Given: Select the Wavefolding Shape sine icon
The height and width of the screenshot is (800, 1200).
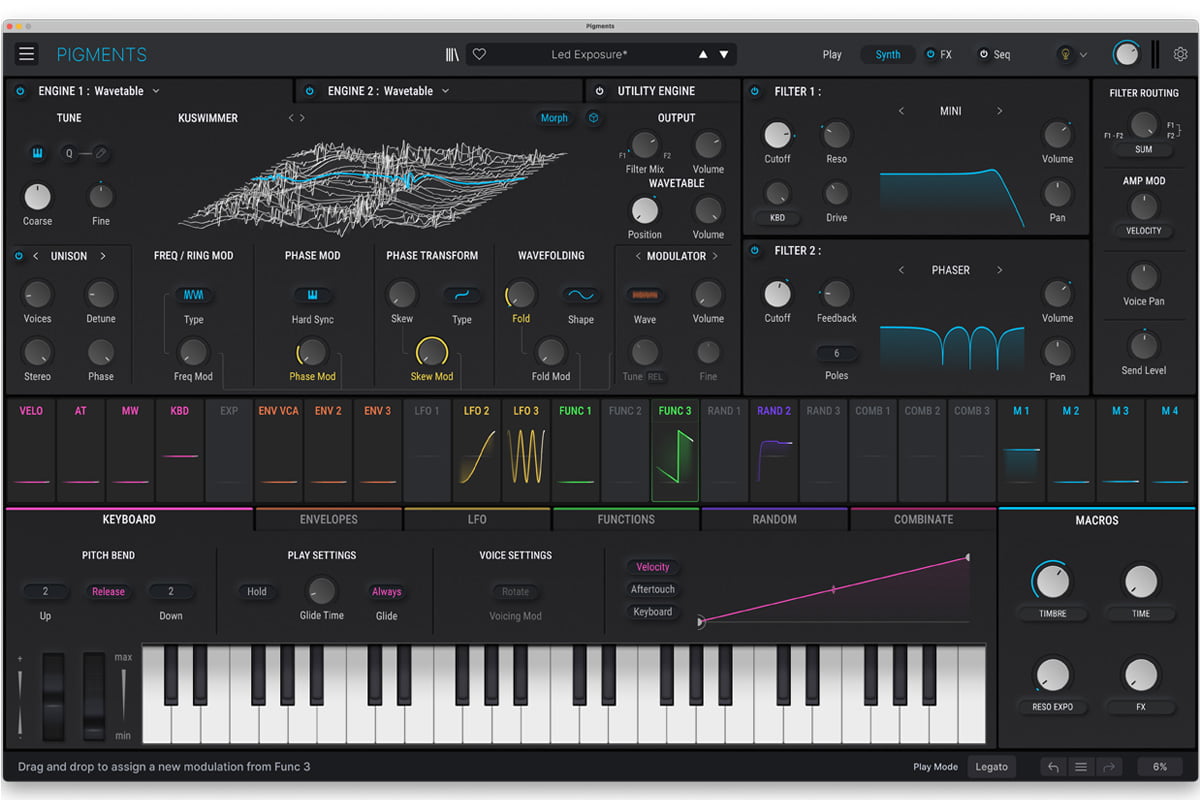Looking at the screenshot, I should point(581,295).
